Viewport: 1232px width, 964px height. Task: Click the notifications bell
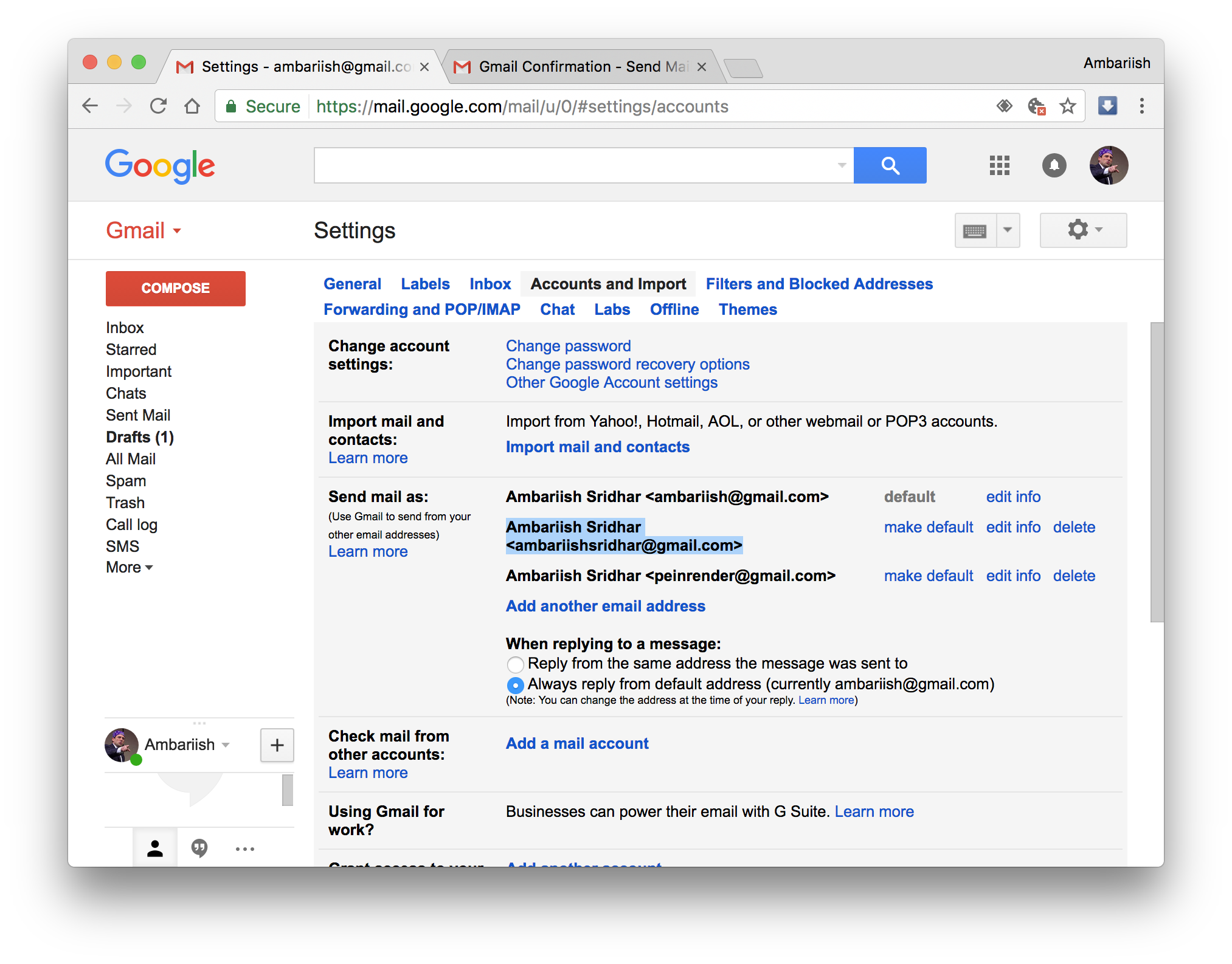(1054, 165)
